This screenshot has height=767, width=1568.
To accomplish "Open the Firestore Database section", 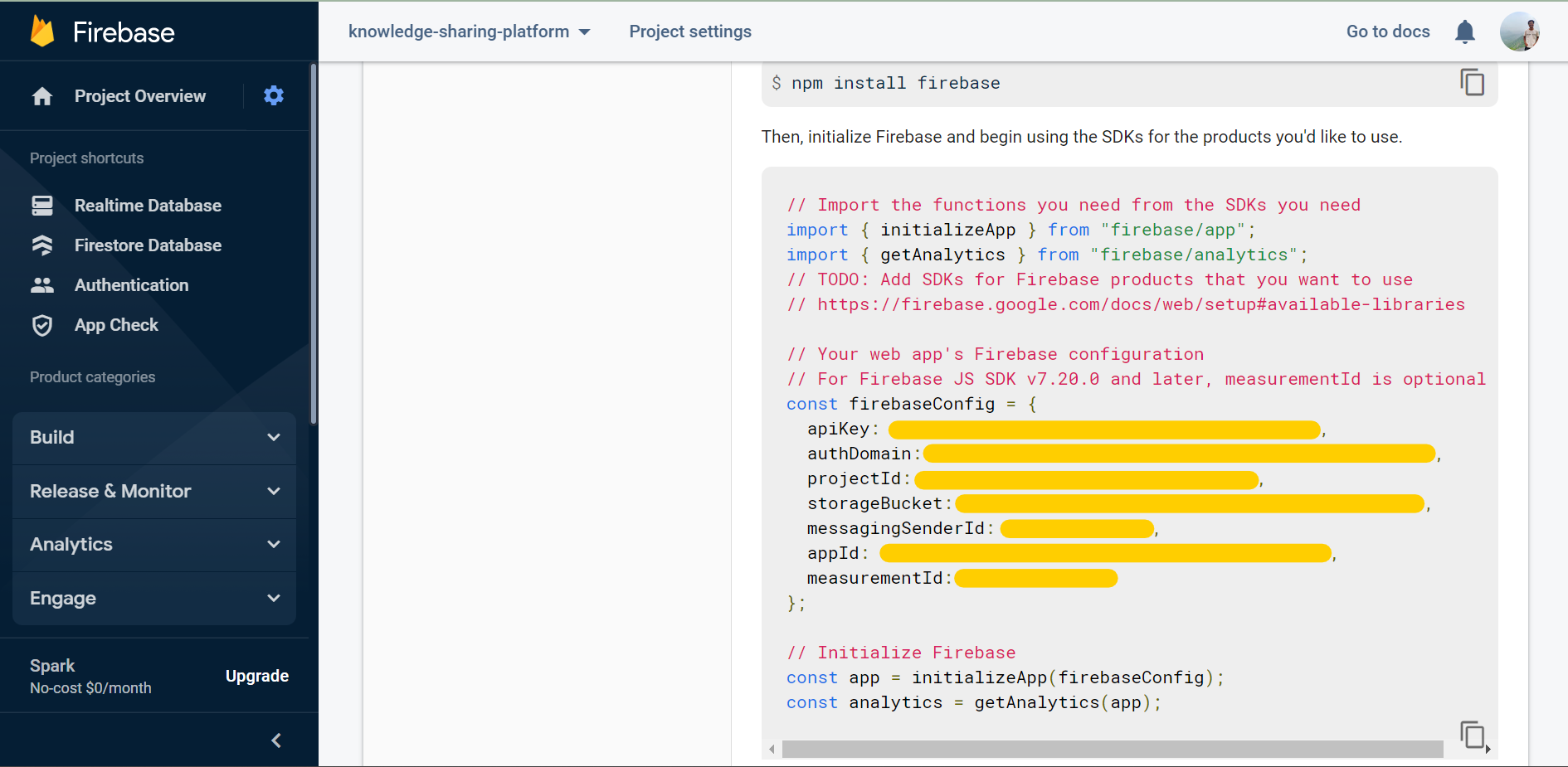I will (148, 245).
